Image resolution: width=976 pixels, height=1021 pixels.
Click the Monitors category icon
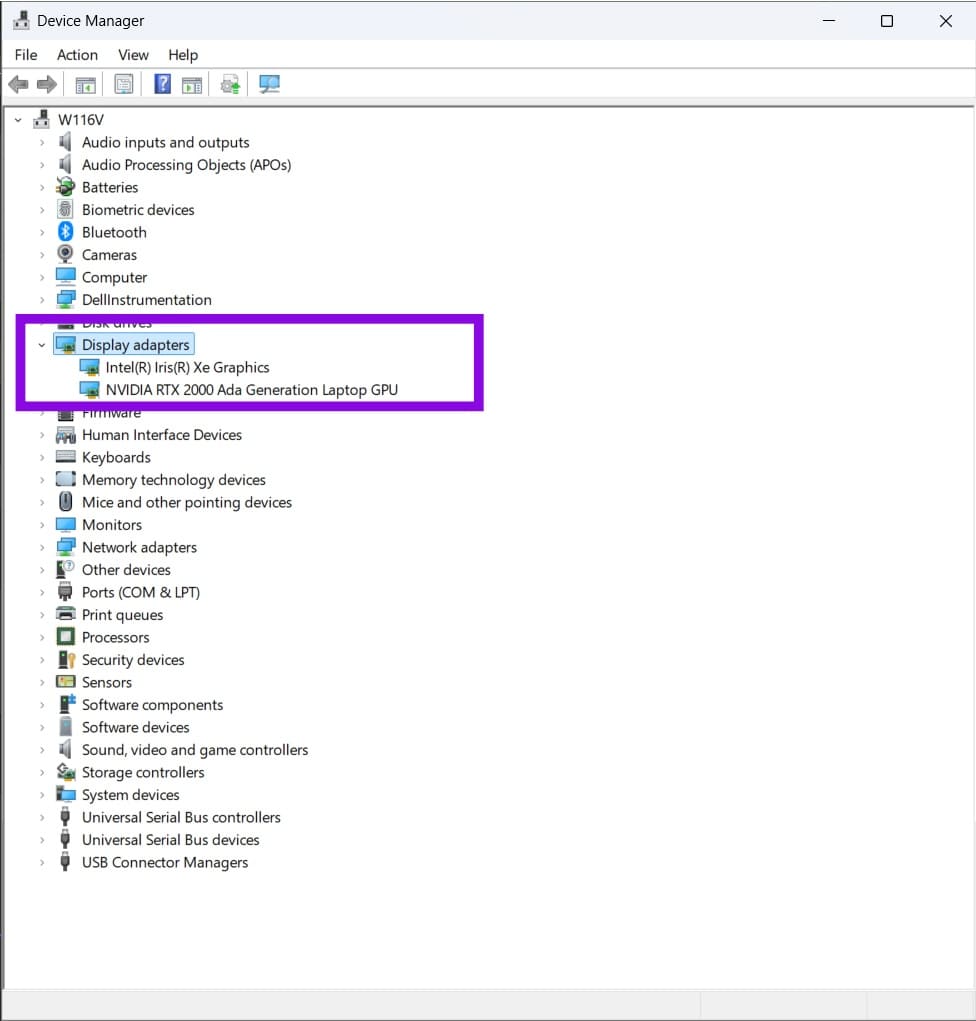coord(65,524)
